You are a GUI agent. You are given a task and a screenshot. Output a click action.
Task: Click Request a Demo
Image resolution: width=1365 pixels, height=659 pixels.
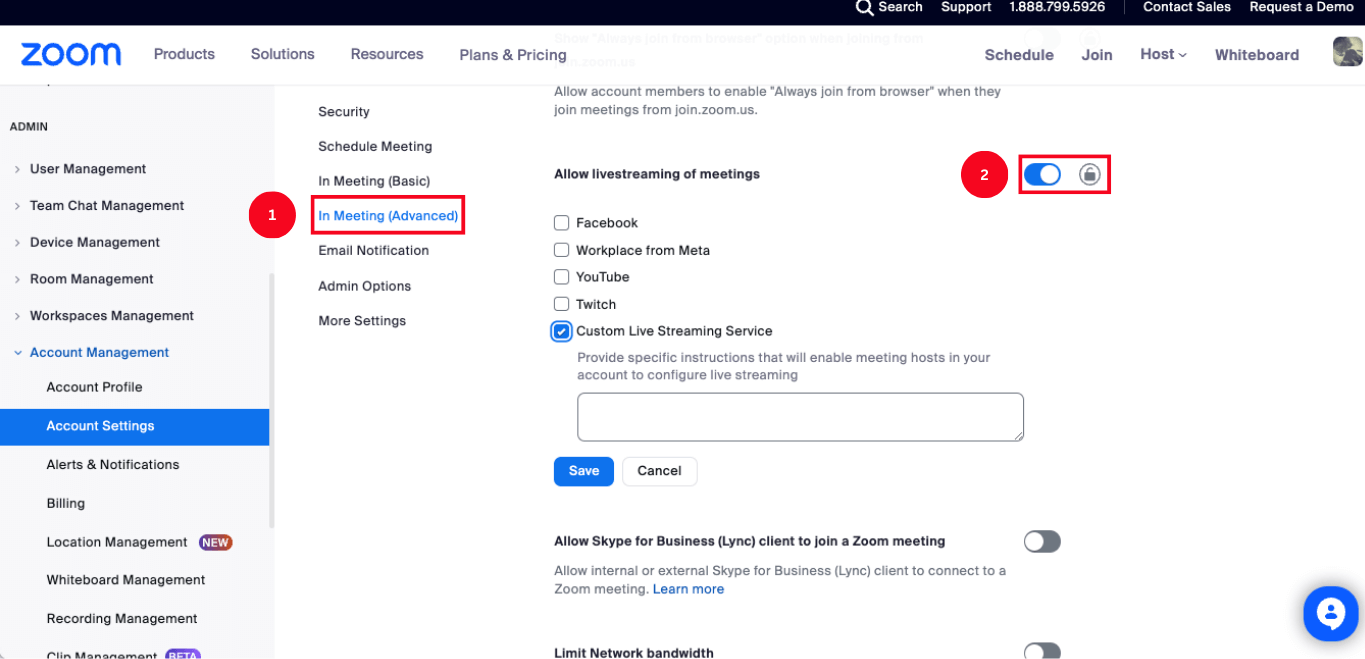1301,7
